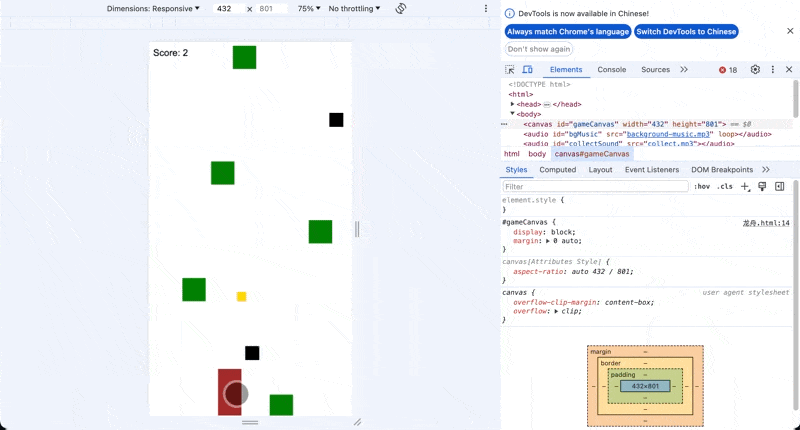Image resolution: width=800 pixels, height=430 pixels.
Task: Open DevTools settings gear
Action: pos(755,70)
